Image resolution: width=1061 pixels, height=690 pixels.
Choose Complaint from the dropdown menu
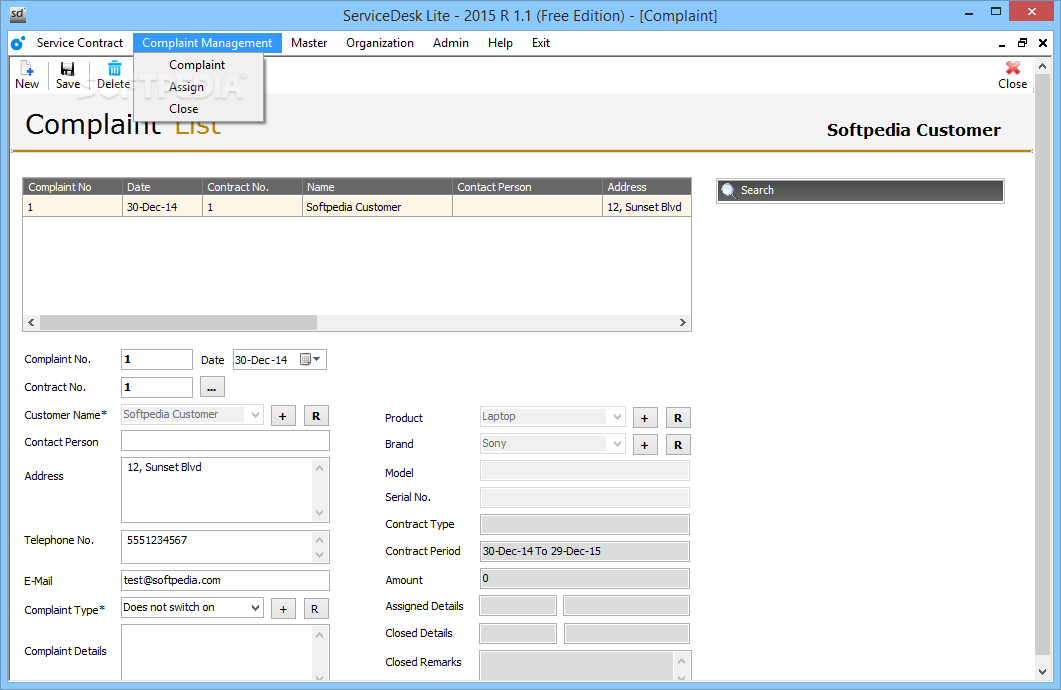[197, 65]
